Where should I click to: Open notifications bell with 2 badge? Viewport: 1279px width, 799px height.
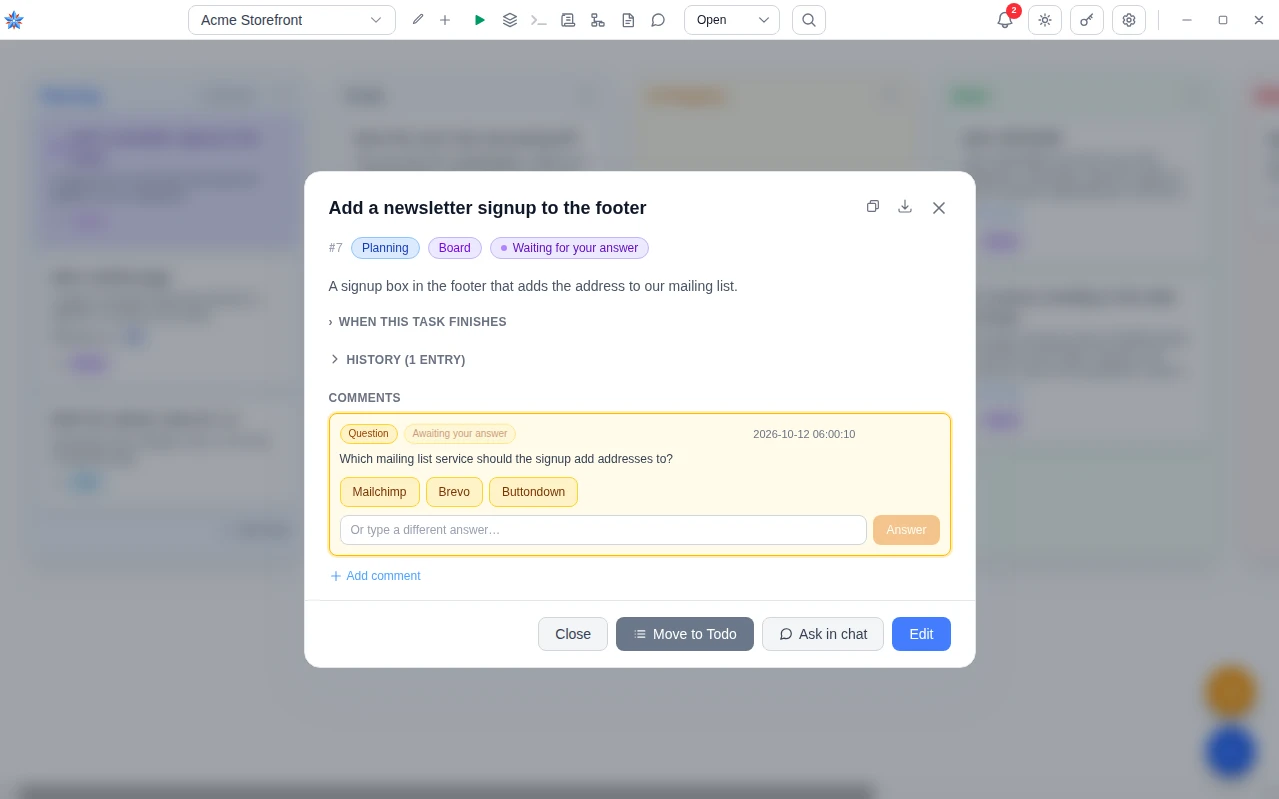pos(1005,20)
